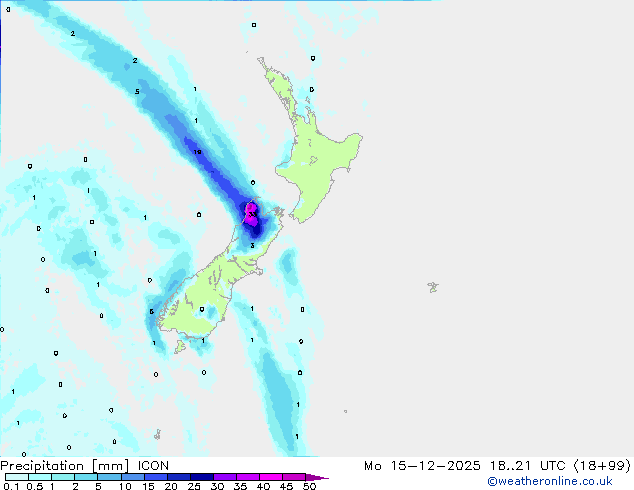Select the 30–35 mm purple legend swatch
This screenshot has width=634, height=490.
click(224, 477)
